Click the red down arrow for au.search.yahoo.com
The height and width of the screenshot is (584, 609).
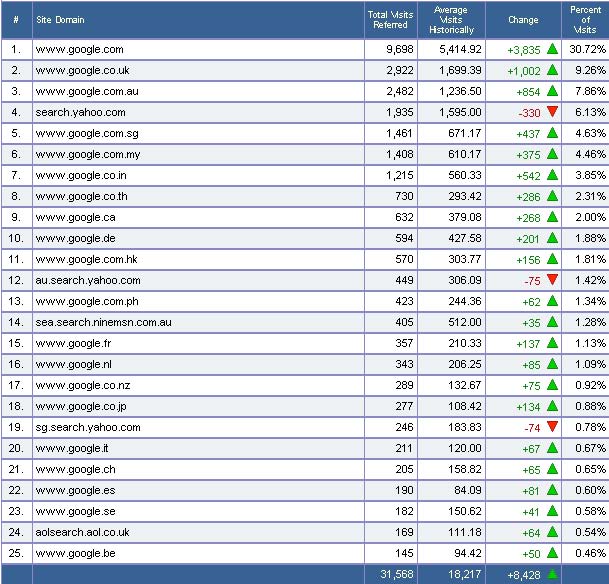click(x=551, y=280)
